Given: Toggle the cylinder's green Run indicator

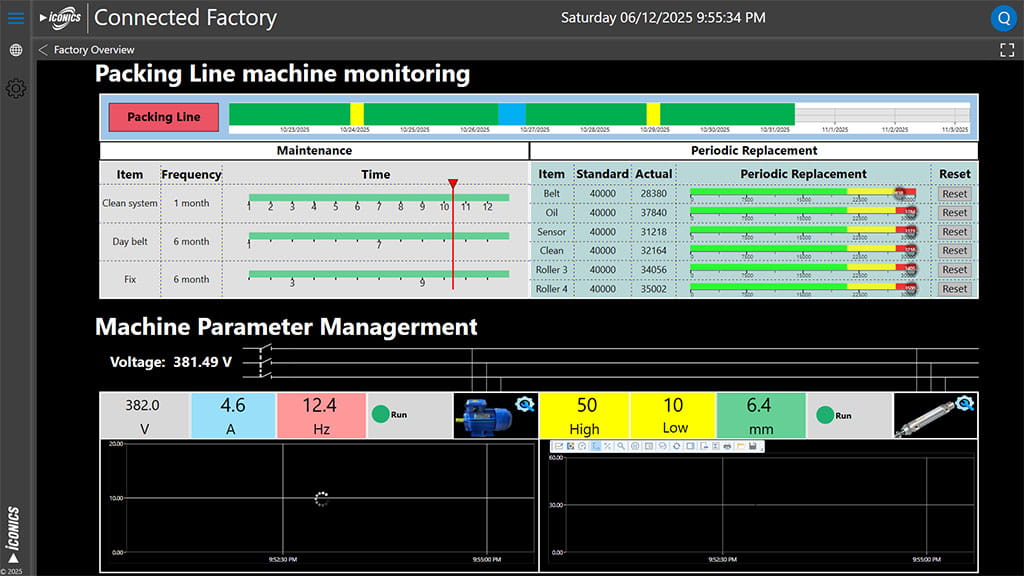Looking at the screenshot, I should point(826,414).
